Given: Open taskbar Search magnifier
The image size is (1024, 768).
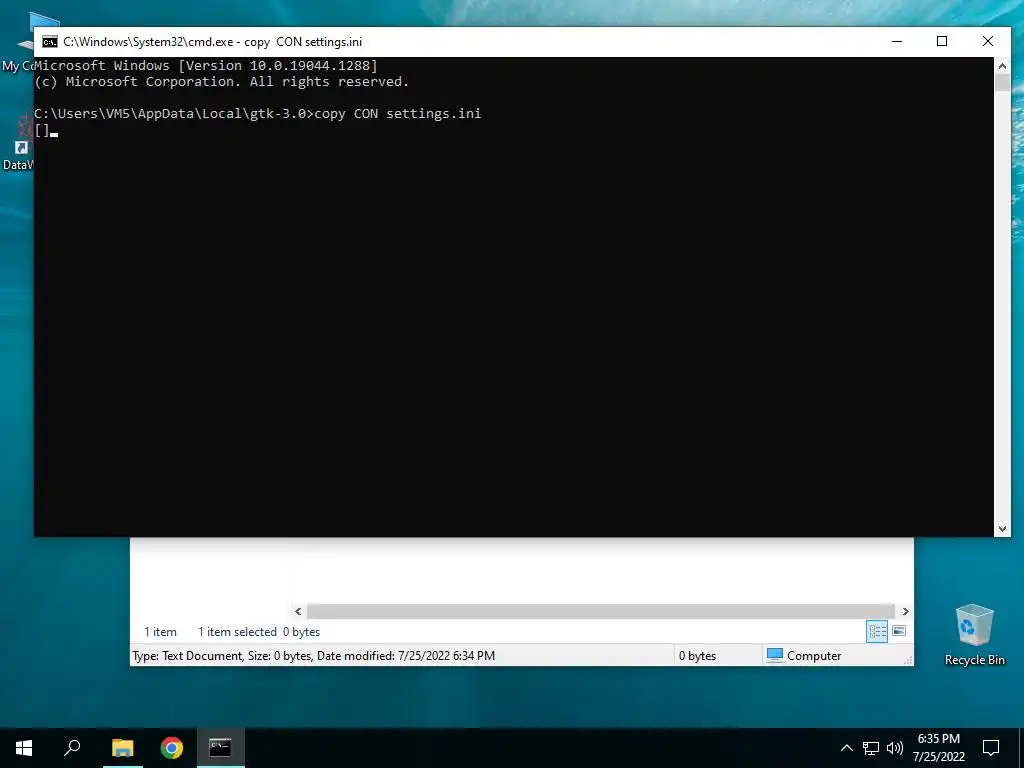Looking at the screenshot, I should 72,748.
